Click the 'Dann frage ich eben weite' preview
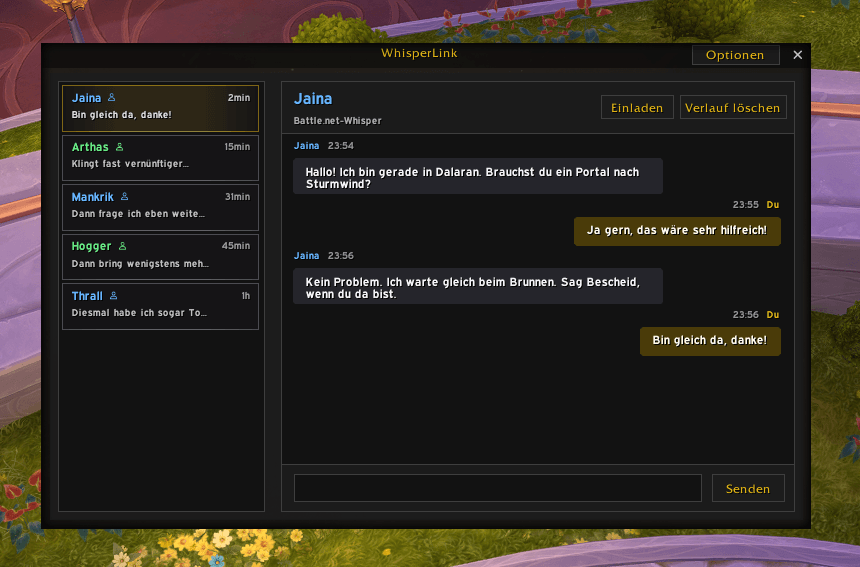The image size is (860, 567). 138,214
